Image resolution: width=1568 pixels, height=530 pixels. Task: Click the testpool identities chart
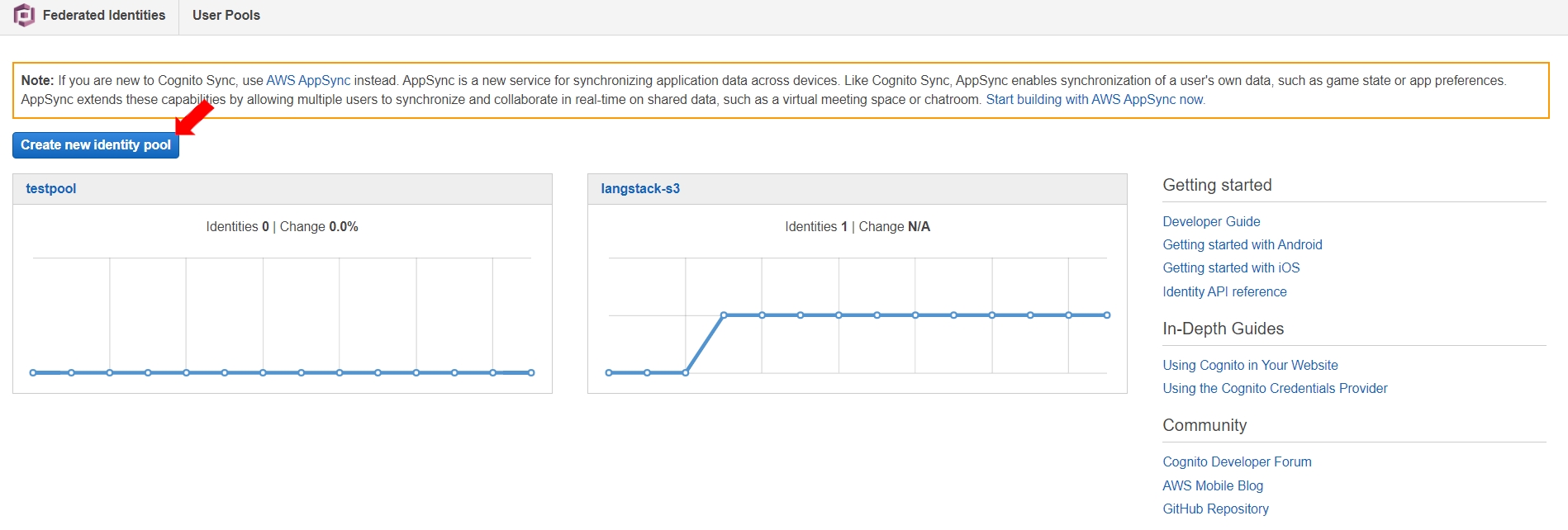(282, 314)
